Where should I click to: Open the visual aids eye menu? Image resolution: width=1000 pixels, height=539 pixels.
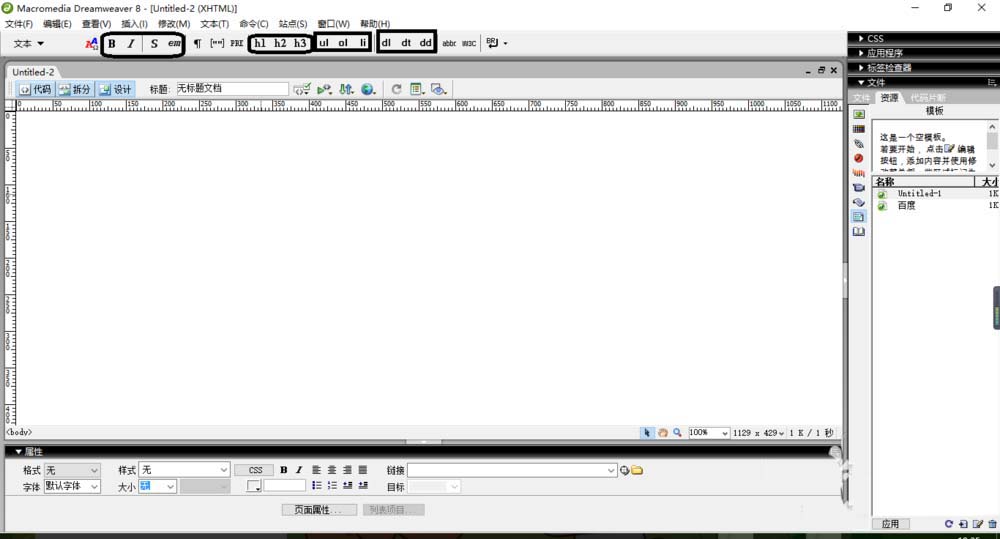coord(438,89)
